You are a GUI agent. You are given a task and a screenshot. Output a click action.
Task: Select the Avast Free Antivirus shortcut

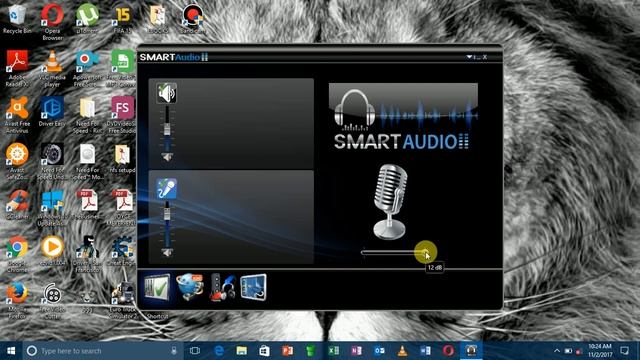17,115
